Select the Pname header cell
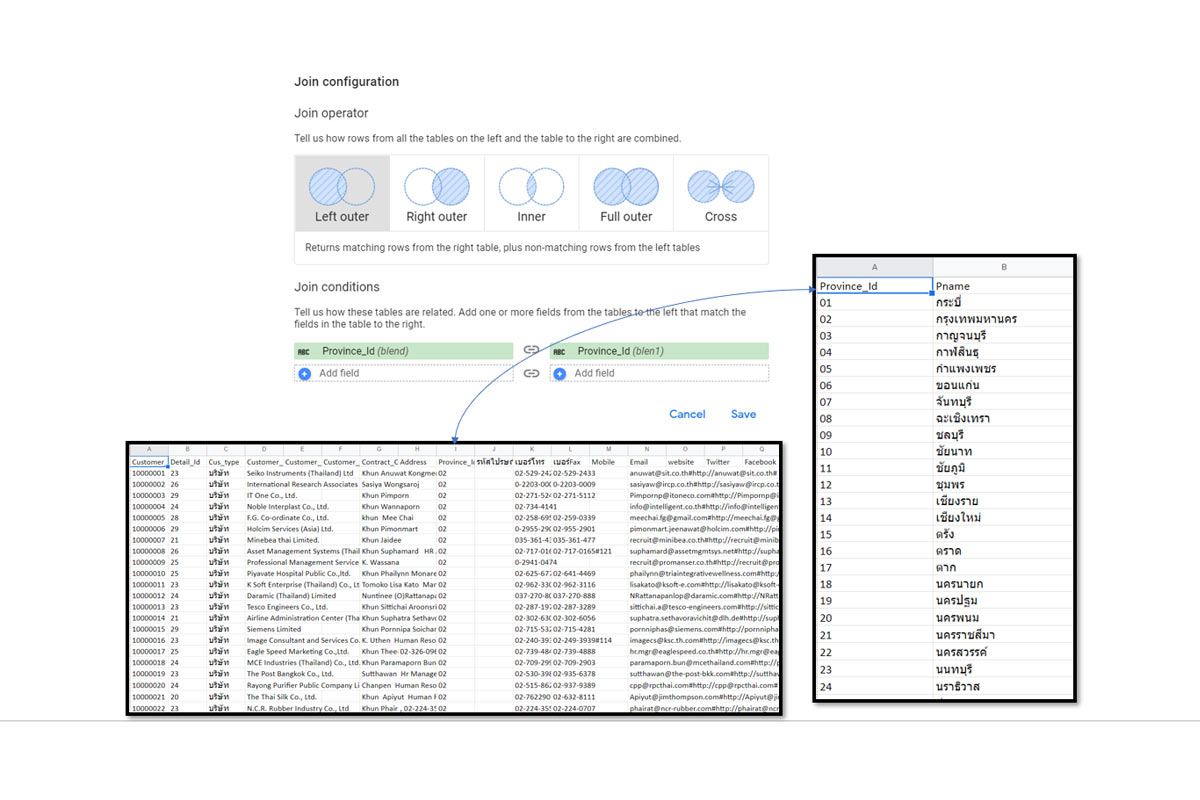The image size is (1200, 800). [x=1003, y=286]
